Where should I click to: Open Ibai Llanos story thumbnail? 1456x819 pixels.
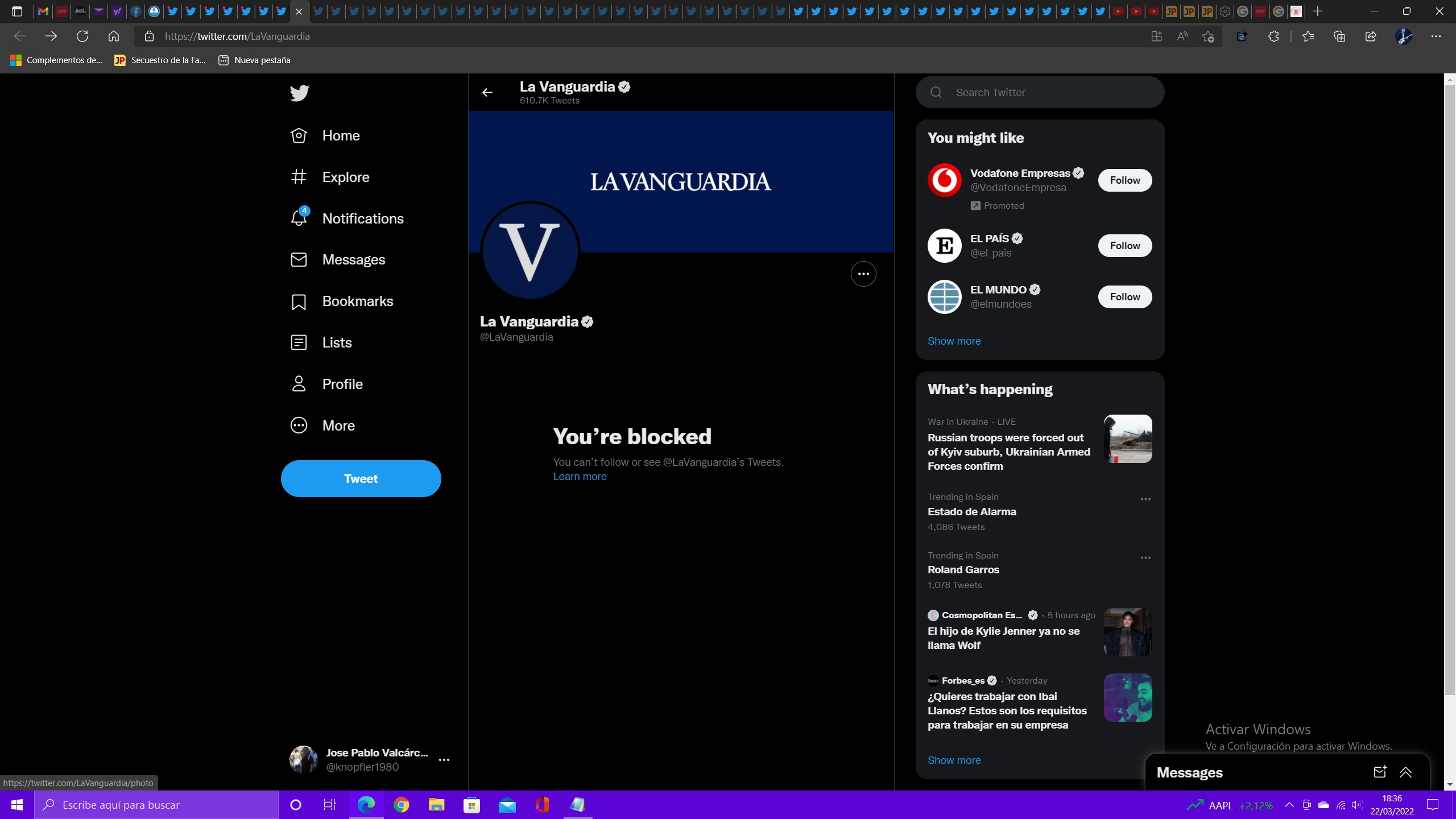pos(1128,698)
